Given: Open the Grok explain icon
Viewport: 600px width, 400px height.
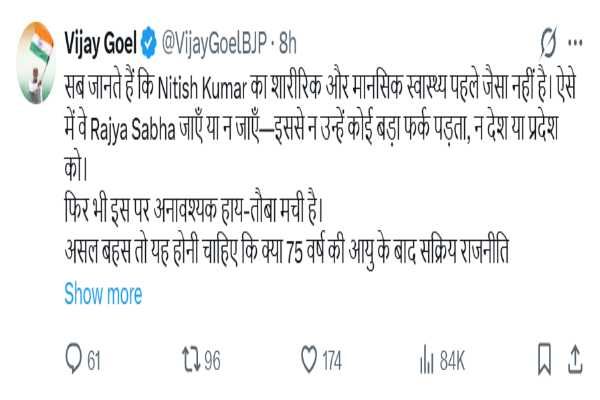Looking at the screenshot, I should [547, 43].
